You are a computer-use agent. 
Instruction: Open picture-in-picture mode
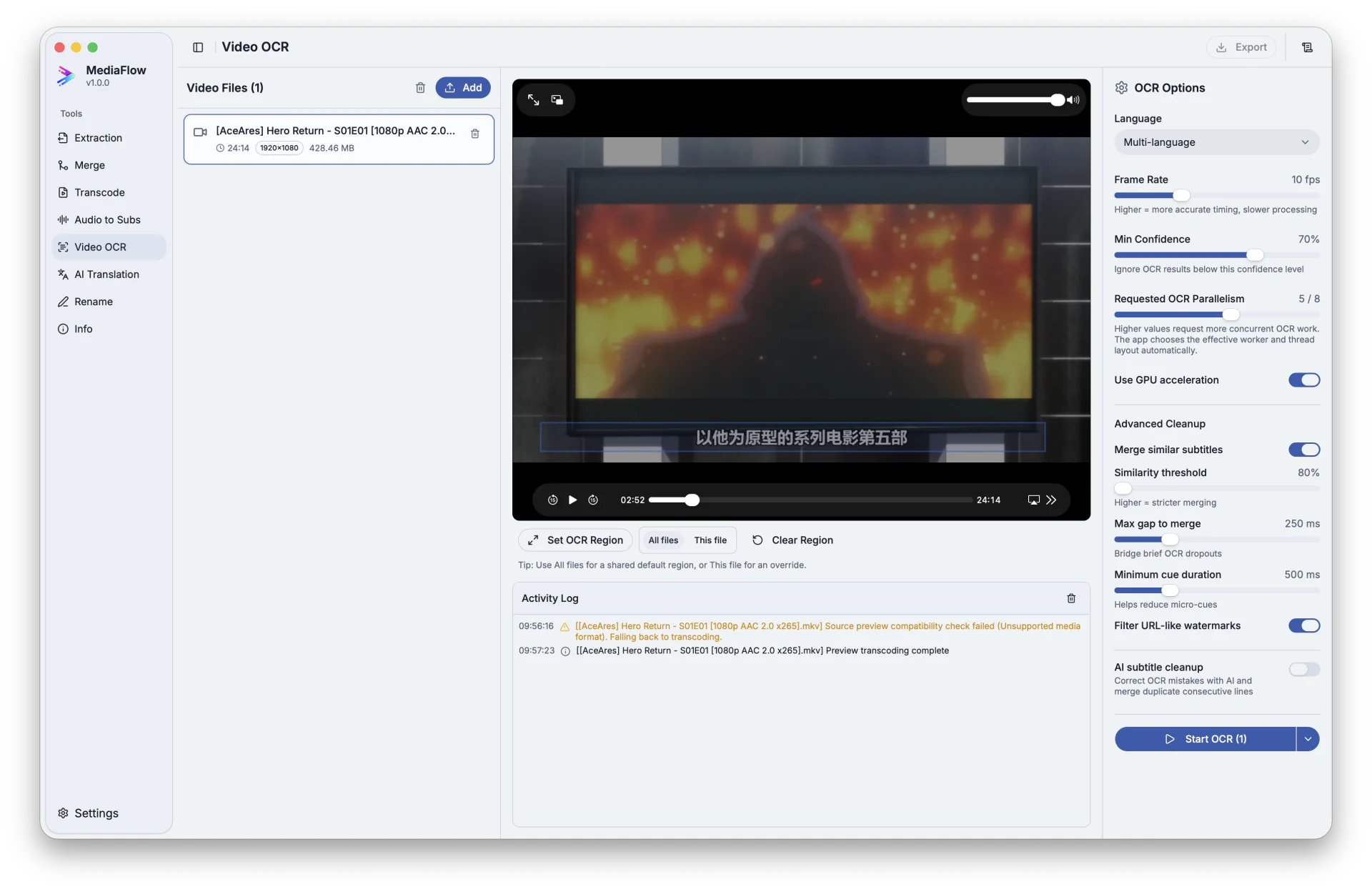click(557, 99)
